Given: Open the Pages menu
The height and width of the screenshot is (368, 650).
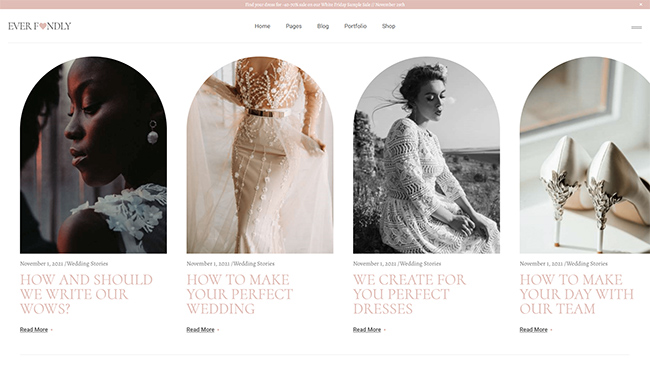Looking at the screenshot, I should (x=293, y=26).
